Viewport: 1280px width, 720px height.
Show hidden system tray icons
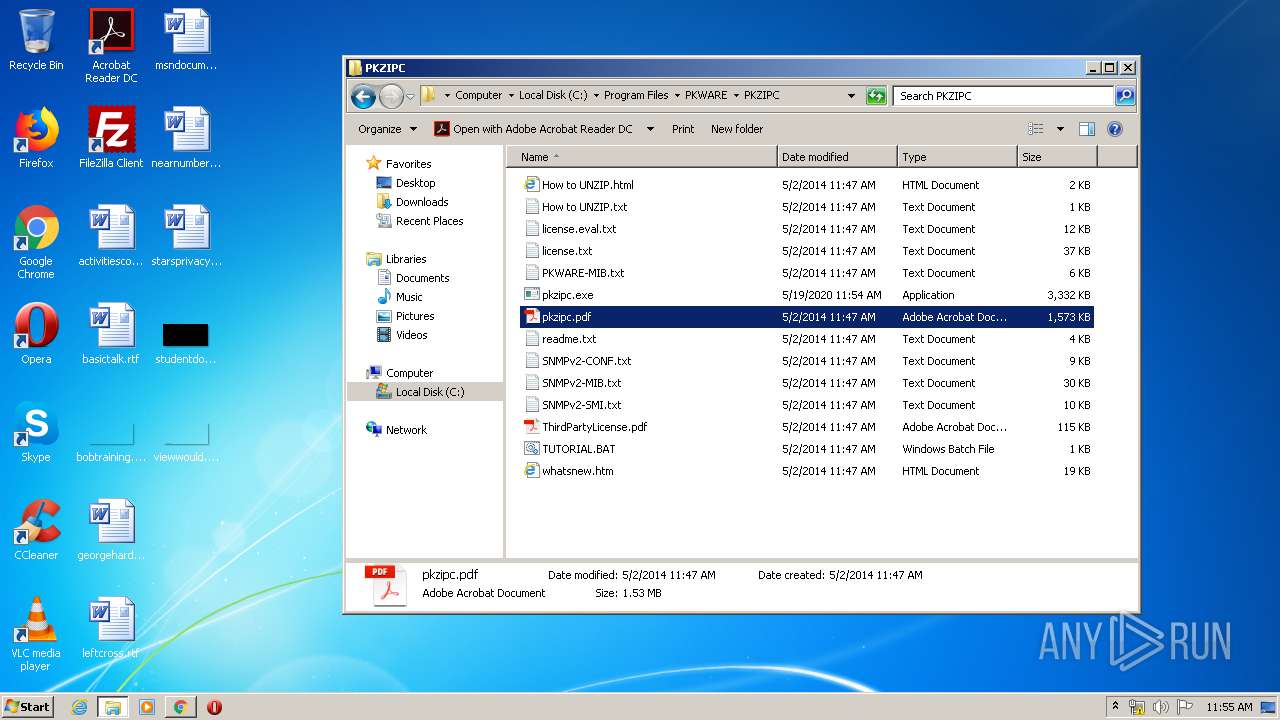[1115, 707]
